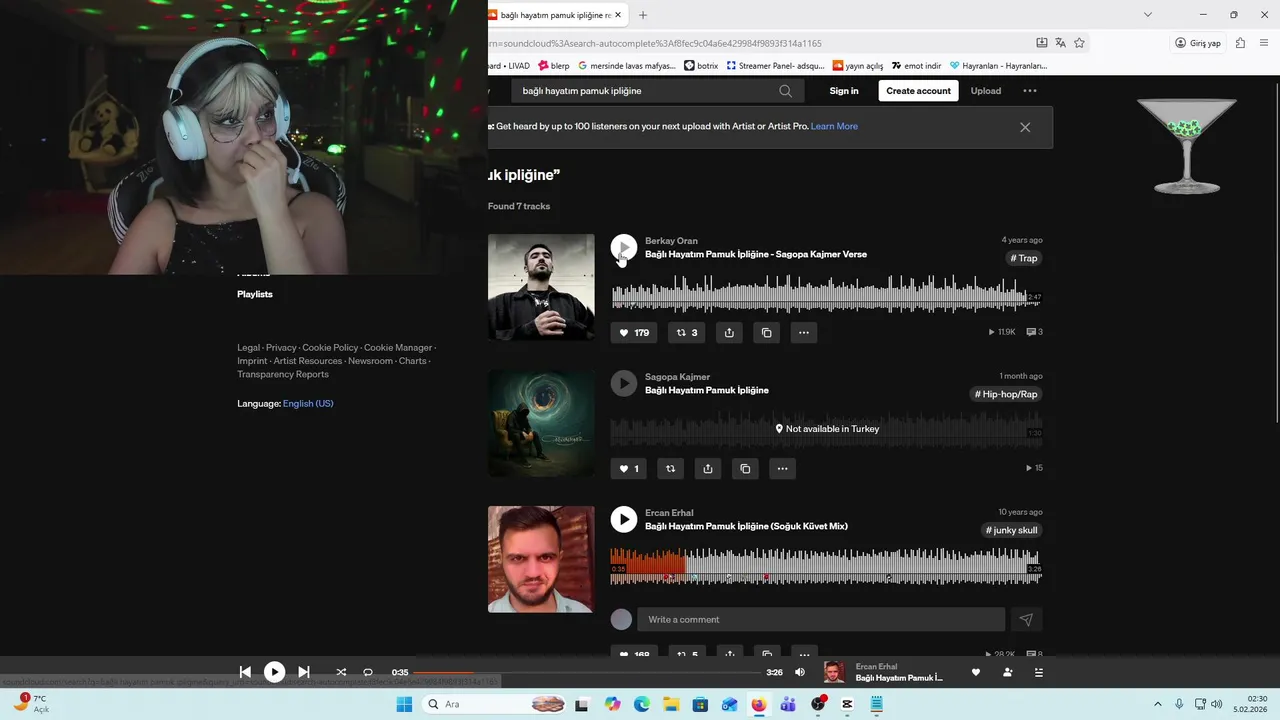The width and height of the screenshot is (1280, 720).
Task: Open the # Hip-hop/Rap tag
Action: (x=1006, y=394)
